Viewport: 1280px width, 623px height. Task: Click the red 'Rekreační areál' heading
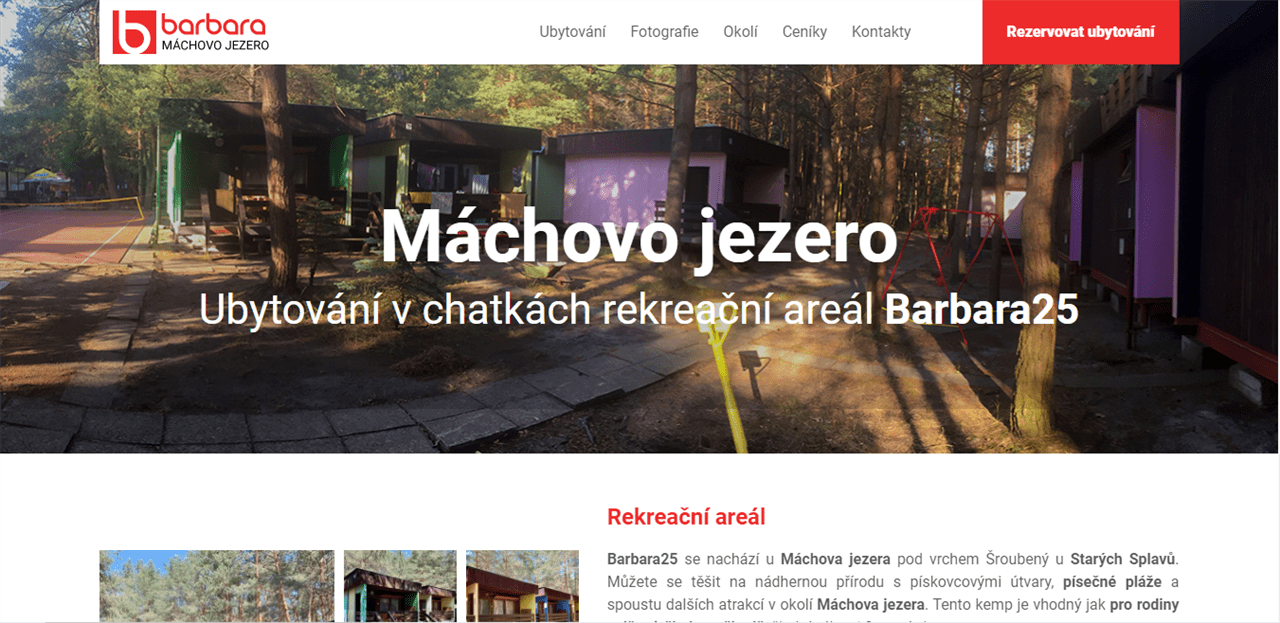(686, 517)
